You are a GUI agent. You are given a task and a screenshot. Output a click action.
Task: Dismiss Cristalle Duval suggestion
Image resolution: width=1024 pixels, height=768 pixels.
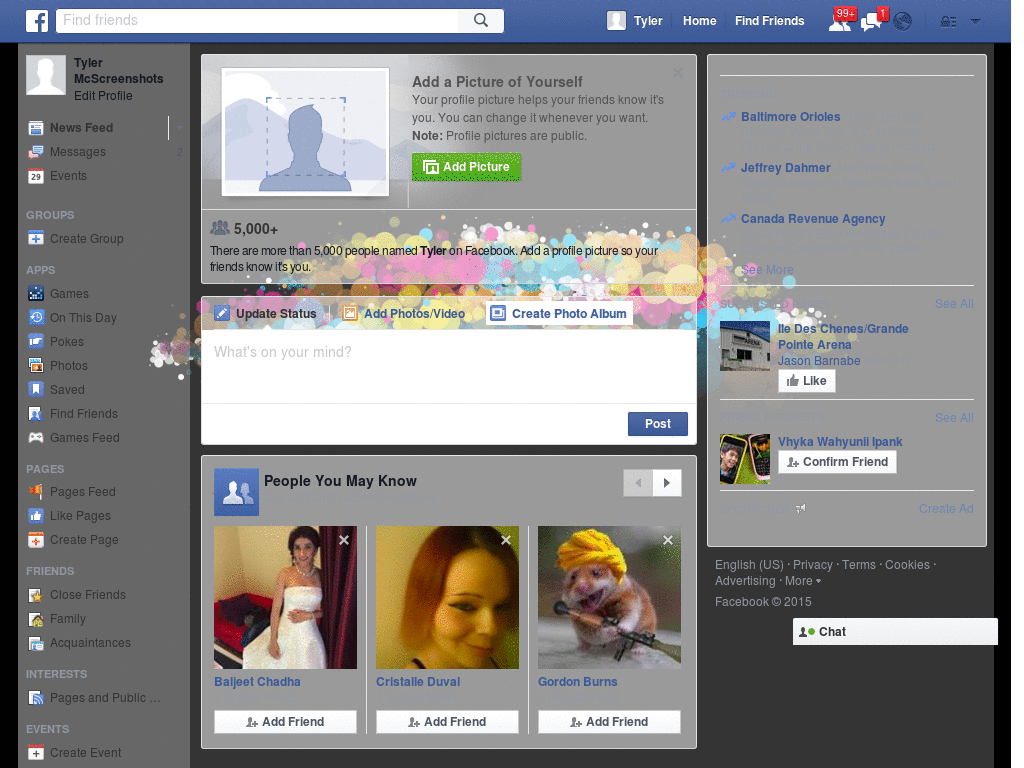[x=506, y=540]
